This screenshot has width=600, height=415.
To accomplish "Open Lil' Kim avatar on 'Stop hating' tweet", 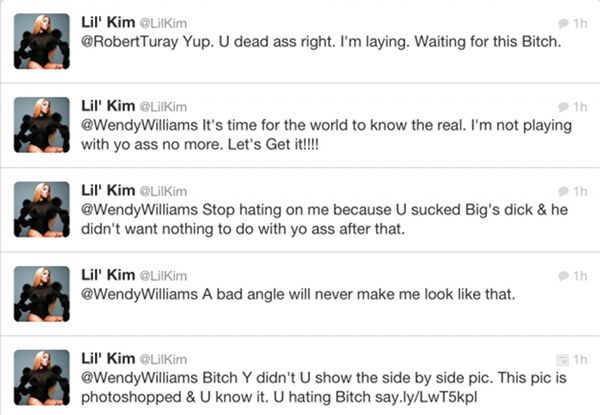I will click(x=42, y=209).
